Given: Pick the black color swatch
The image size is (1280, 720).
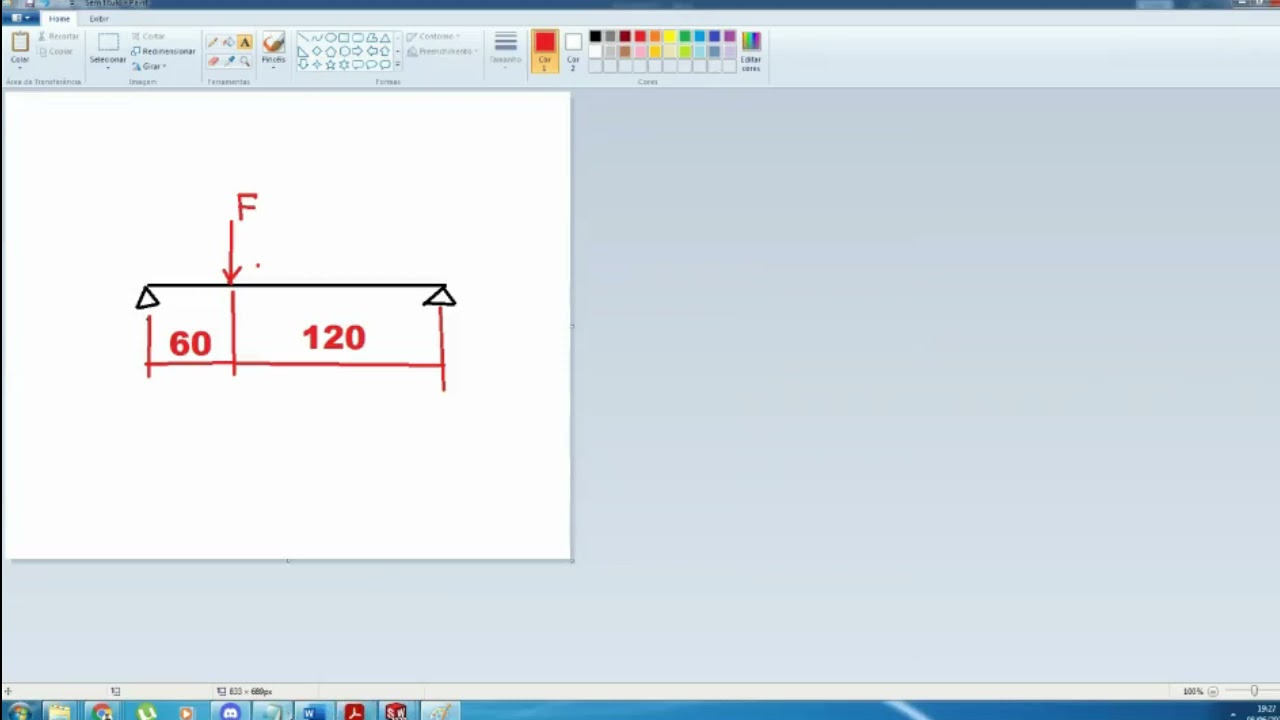Looking at the screenshot, I should (x=595, y=37).
